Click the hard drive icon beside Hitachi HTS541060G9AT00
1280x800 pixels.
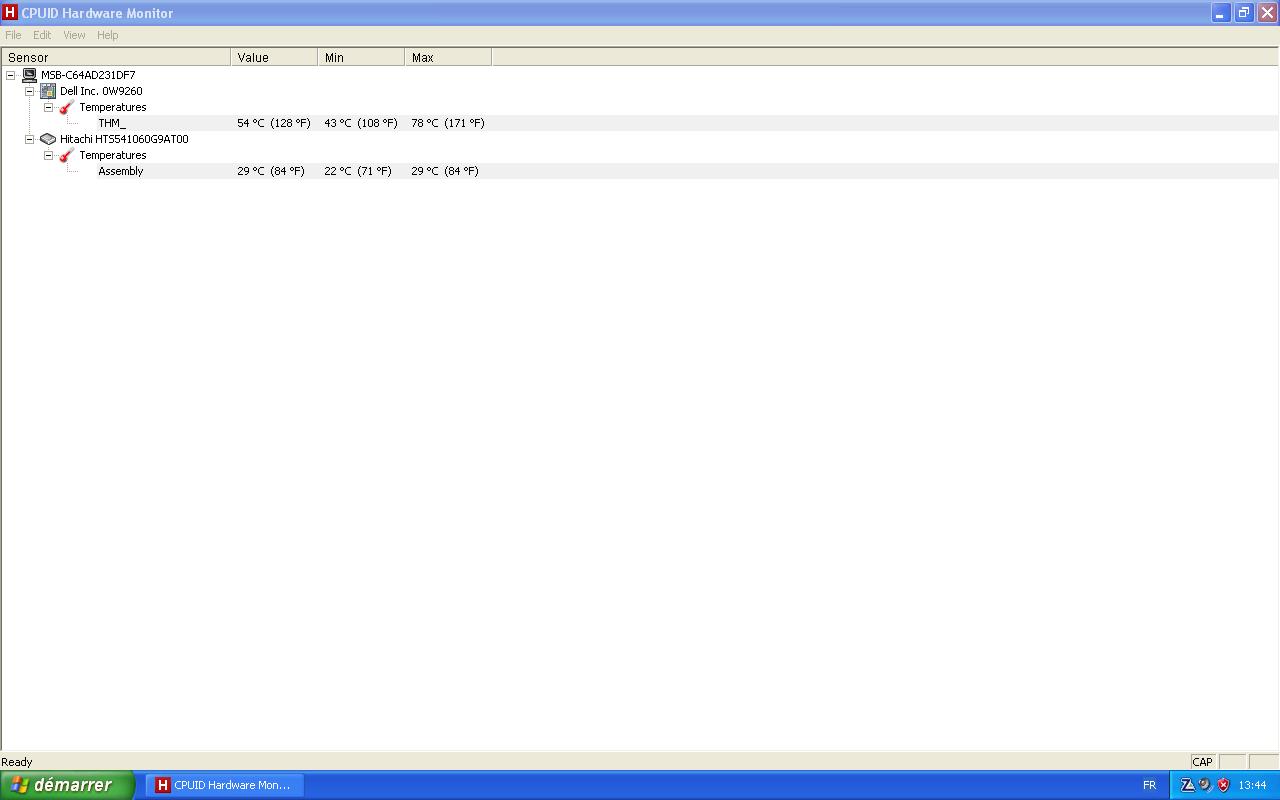48,139
